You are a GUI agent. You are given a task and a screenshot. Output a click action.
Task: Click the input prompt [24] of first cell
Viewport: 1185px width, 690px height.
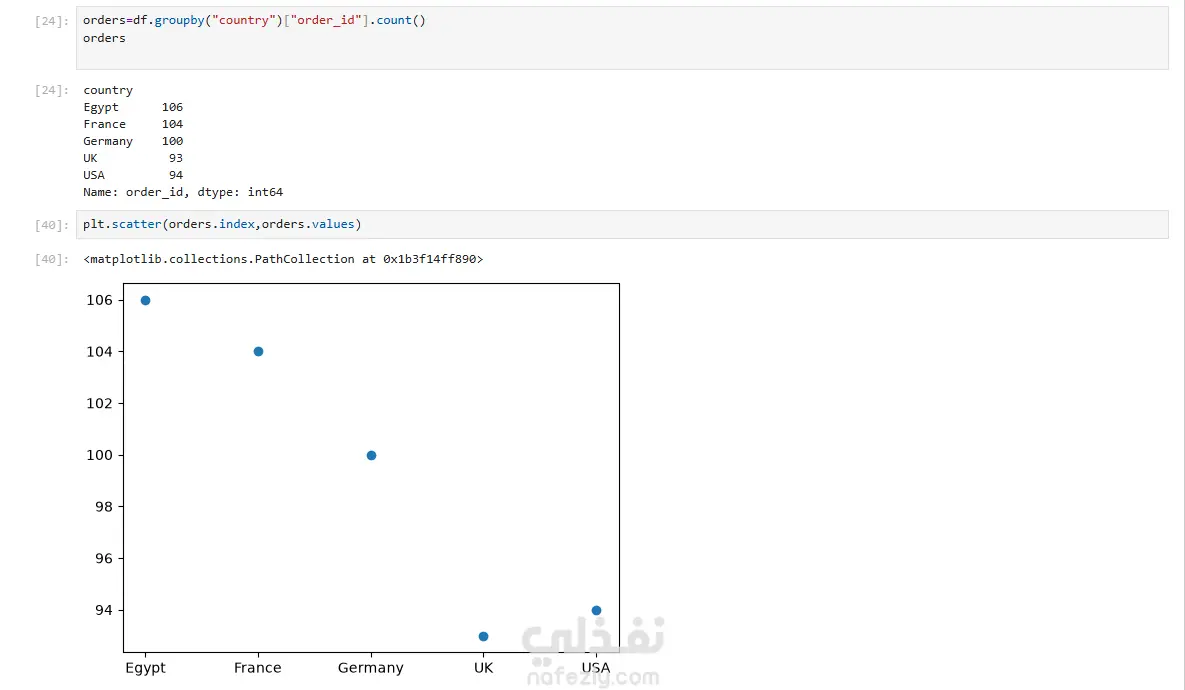coord(52,21)
